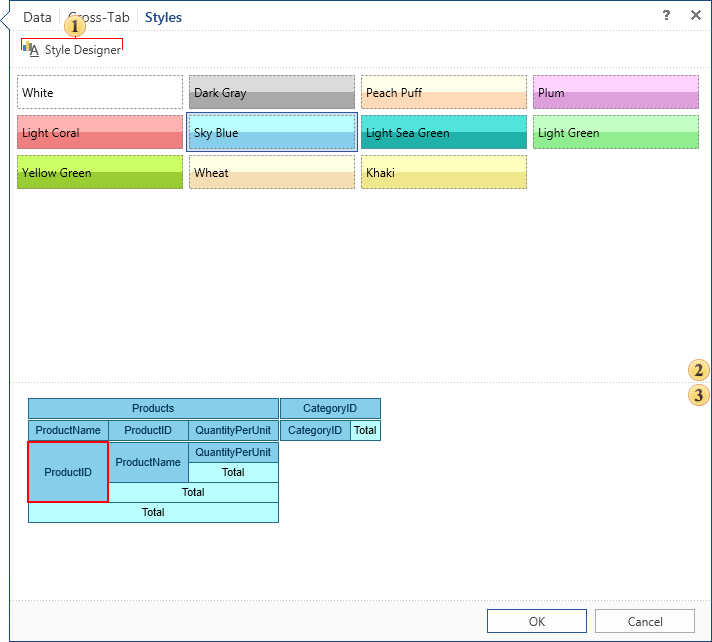Apply the Light Coral style
712x642 pixels.
tap(100, 132)
